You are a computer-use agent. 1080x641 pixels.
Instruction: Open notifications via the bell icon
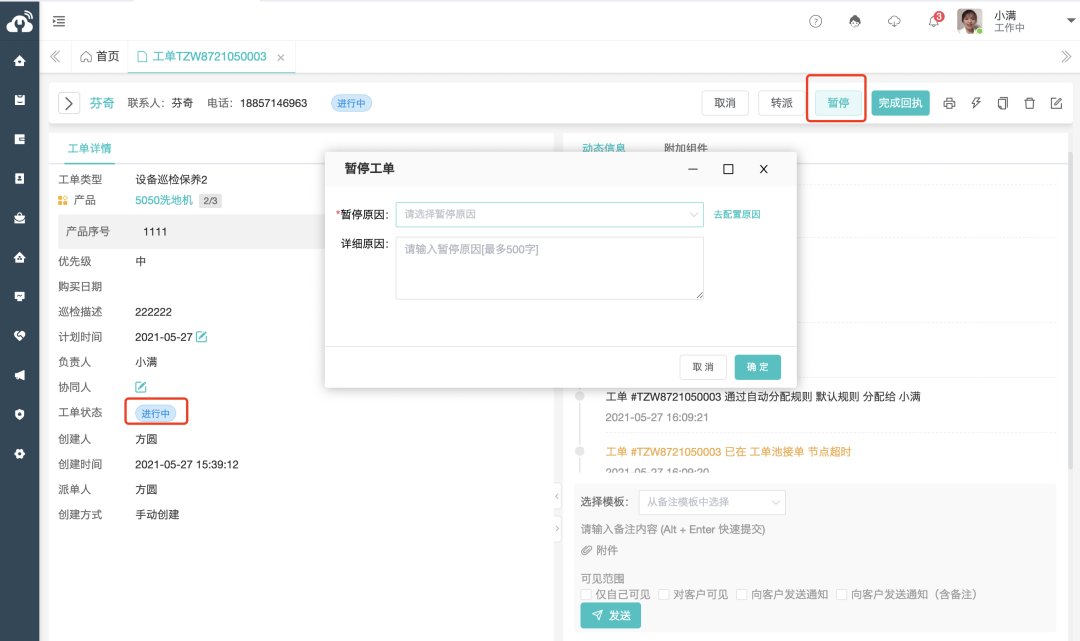coord(932,21)
